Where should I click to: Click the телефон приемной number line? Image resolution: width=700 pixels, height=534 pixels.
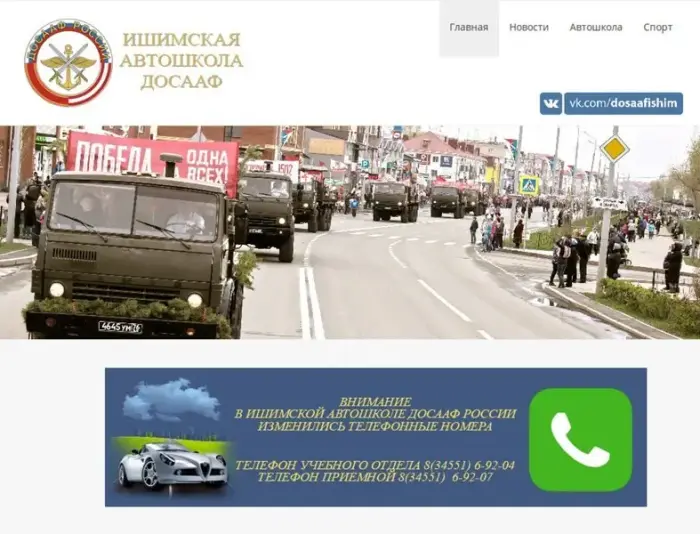click(x=375, y=478)
